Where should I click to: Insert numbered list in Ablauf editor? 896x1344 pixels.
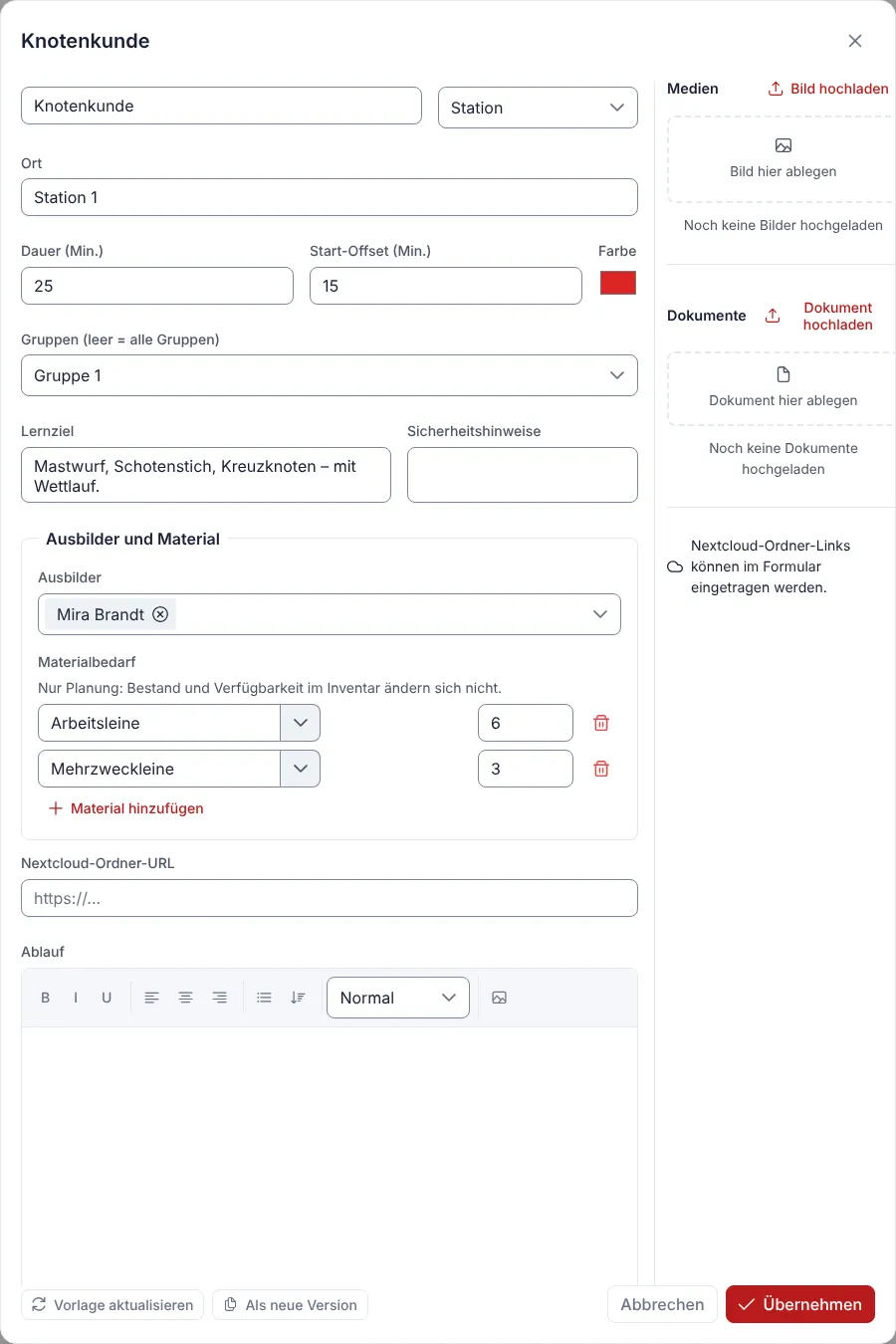click(298, 998)
